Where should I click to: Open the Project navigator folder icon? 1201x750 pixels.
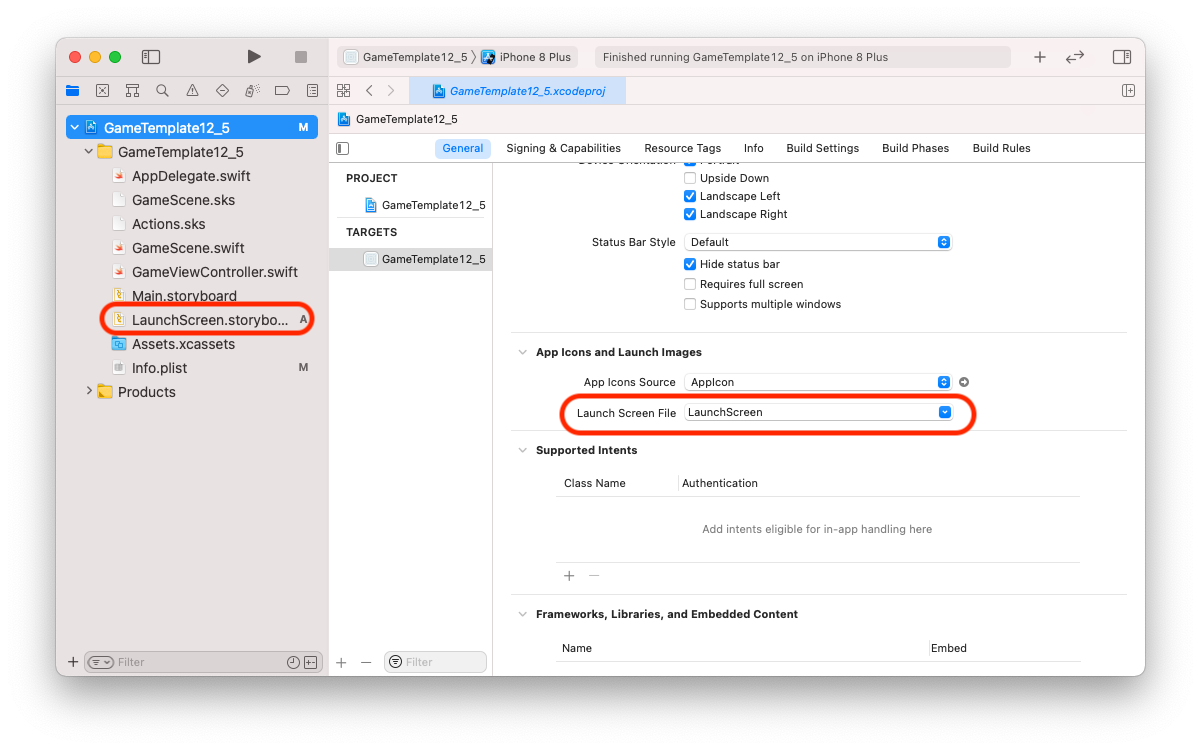click(x=73, y=90)
